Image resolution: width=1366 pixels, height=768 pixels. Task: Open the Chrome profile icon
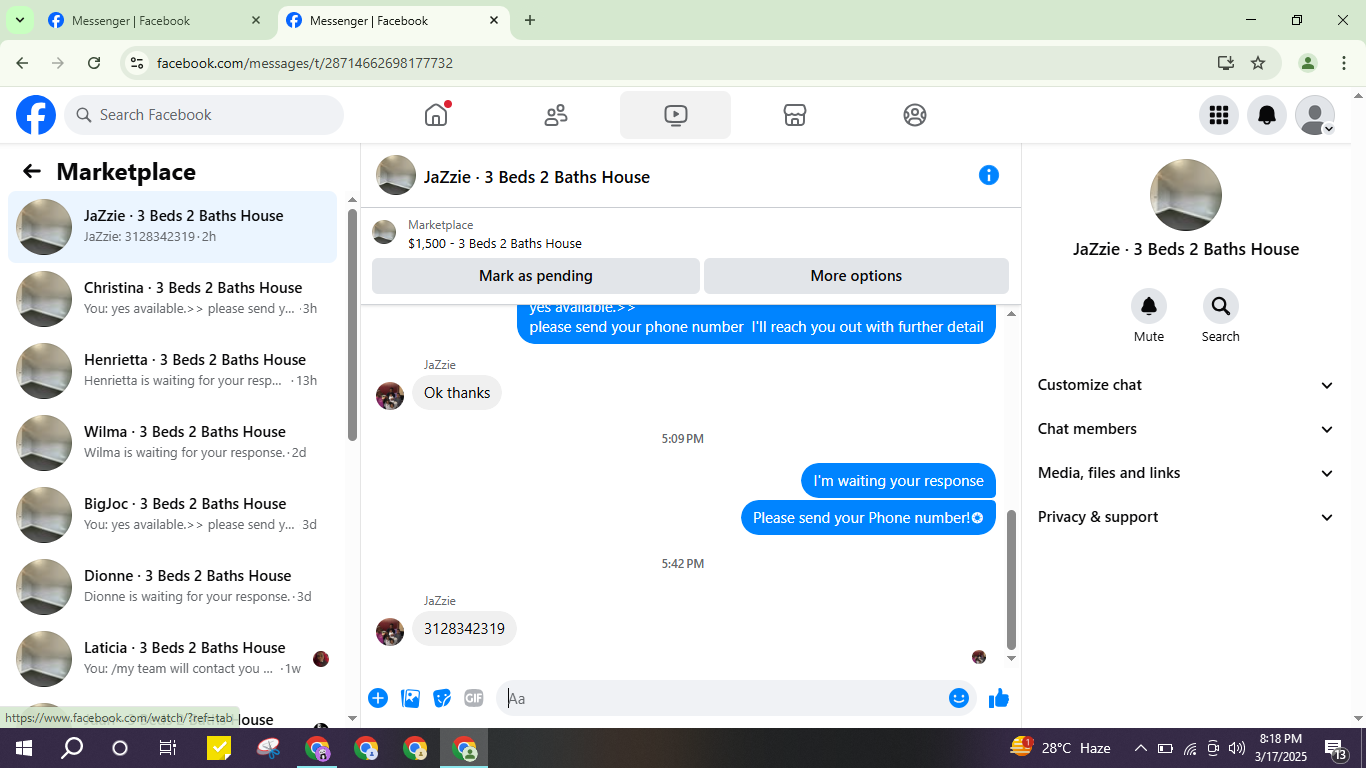1308,63
